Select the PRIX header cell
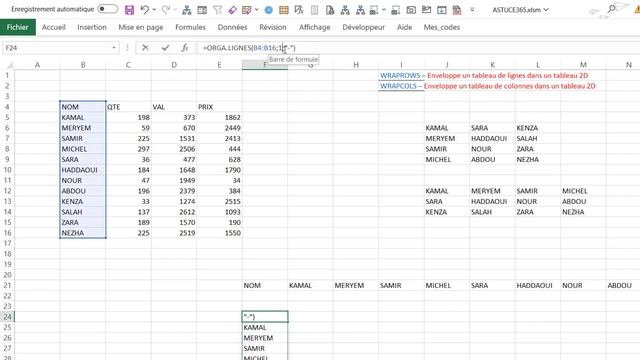The height and width of the screenshot is (360, 640). 219,107
